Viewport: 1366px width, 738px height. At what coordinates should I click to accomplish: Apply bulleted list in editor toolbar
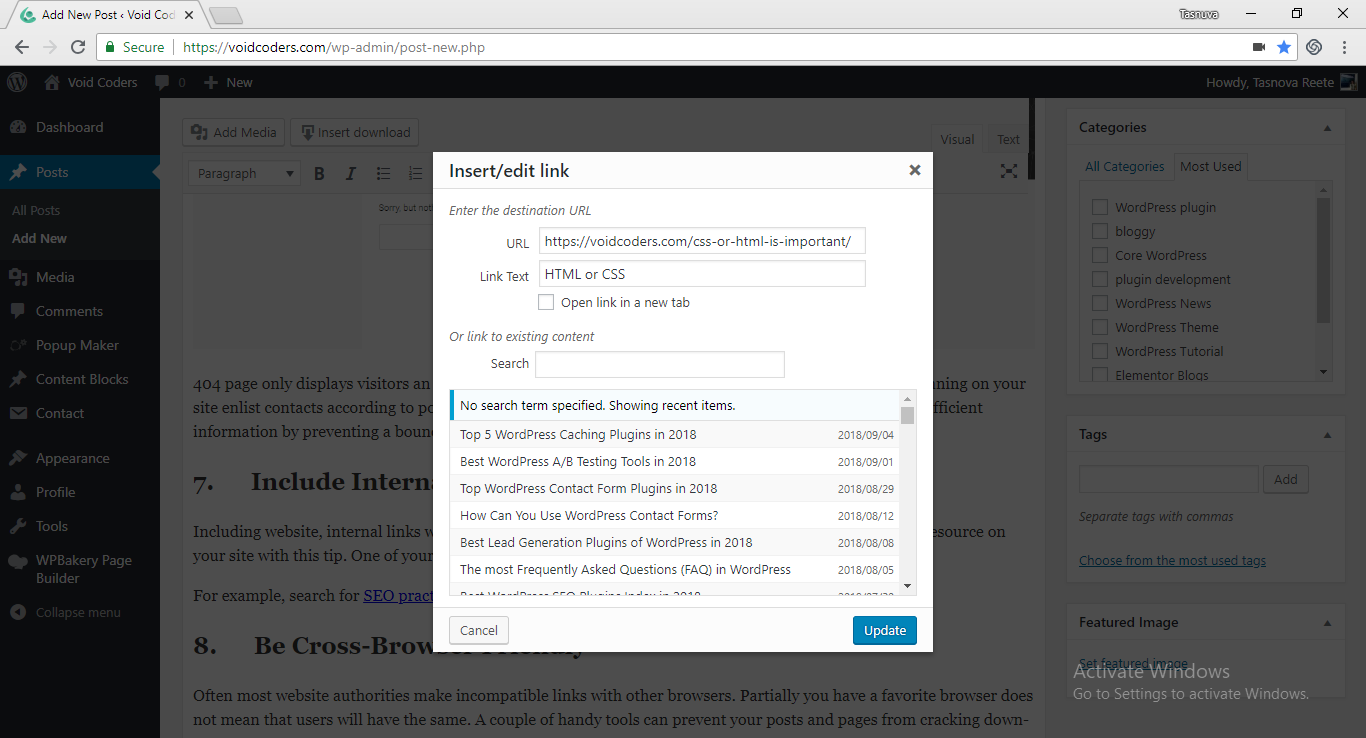[x=383, y=173]
